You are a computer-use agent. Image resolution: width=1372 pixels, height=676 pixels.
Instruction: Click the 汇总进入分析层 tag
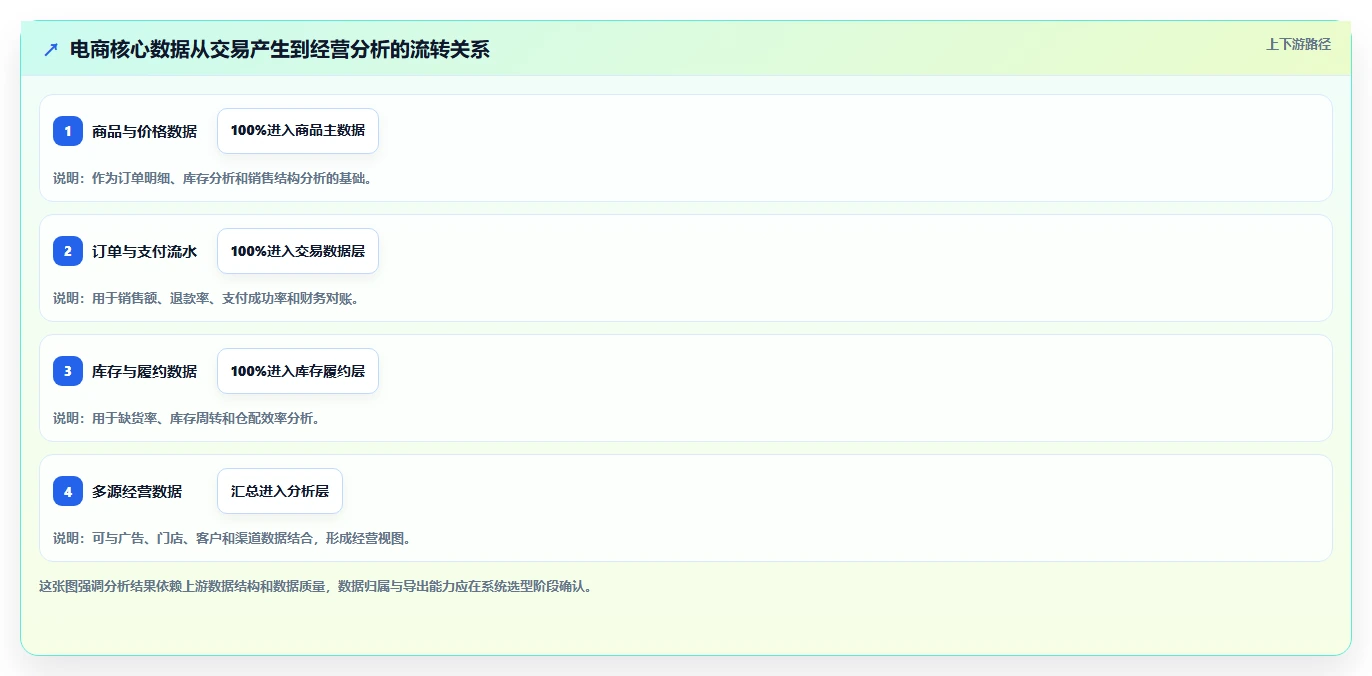point(280,491)
